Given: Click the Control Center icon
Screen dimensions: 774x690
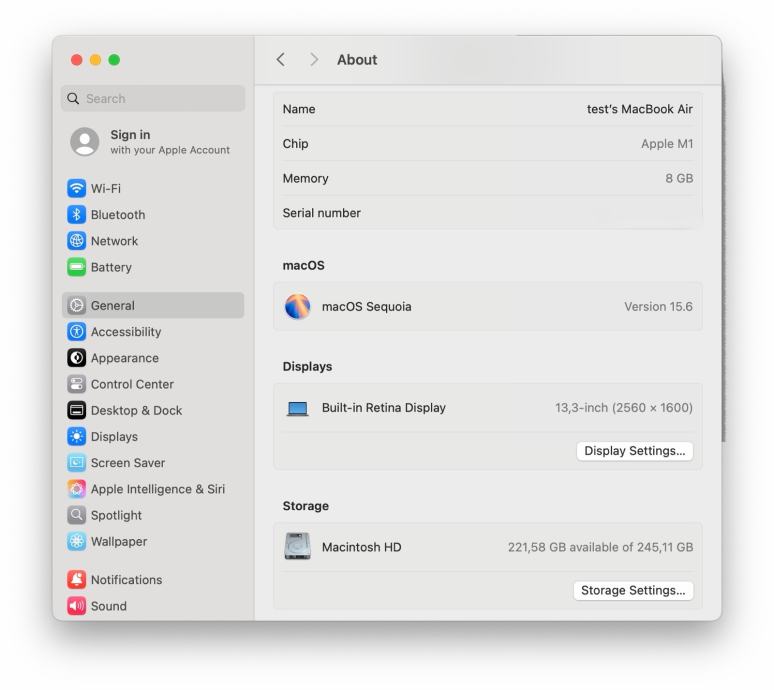Looking at the screenshot, I should tap(77, 383).
